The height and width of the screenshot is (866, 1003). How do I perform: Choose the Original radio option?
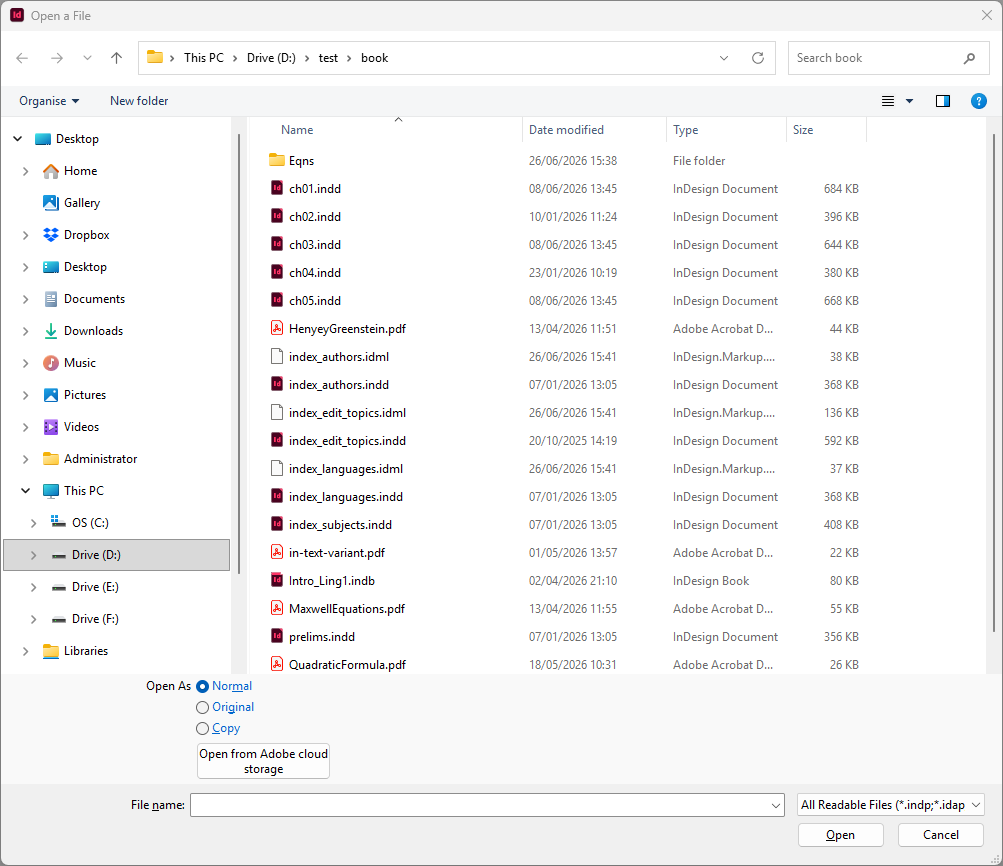(x=202, y=707)
